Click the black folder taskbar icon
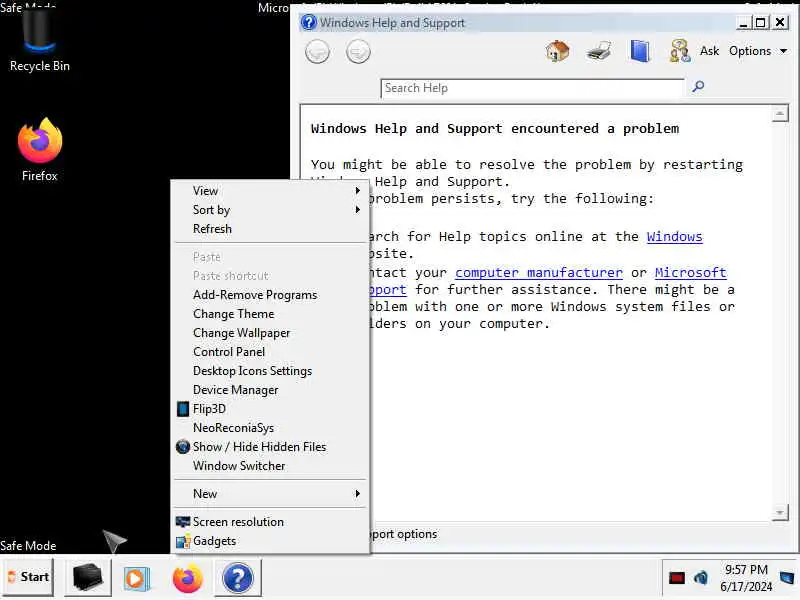 pos(88,578)
